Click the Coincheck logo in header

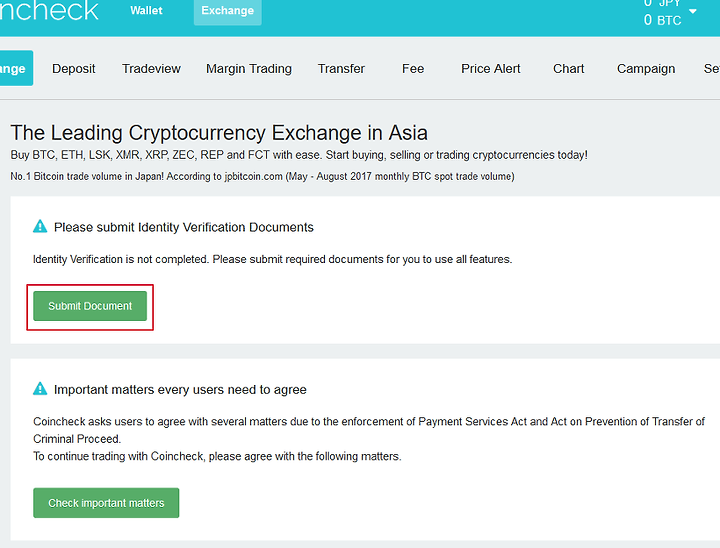49,10
